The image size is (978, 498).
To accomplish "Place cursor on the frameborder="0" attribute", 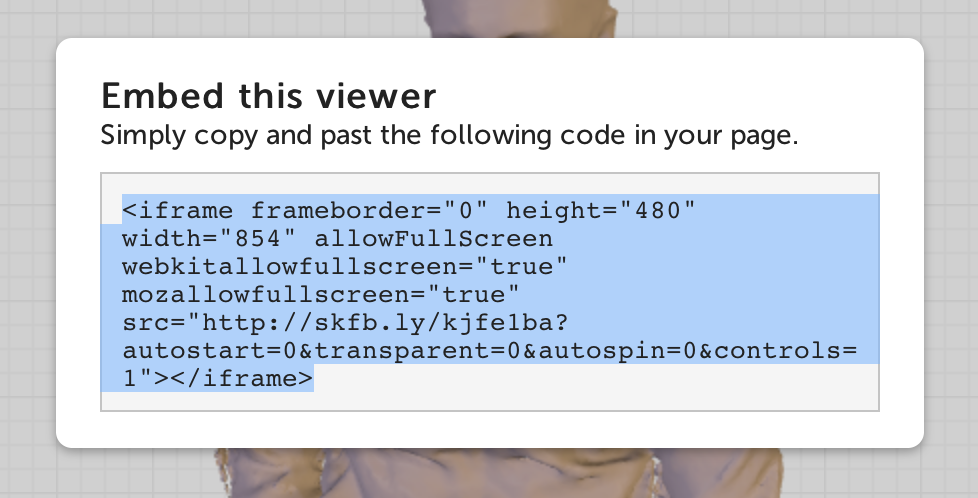I will point(367,211).
